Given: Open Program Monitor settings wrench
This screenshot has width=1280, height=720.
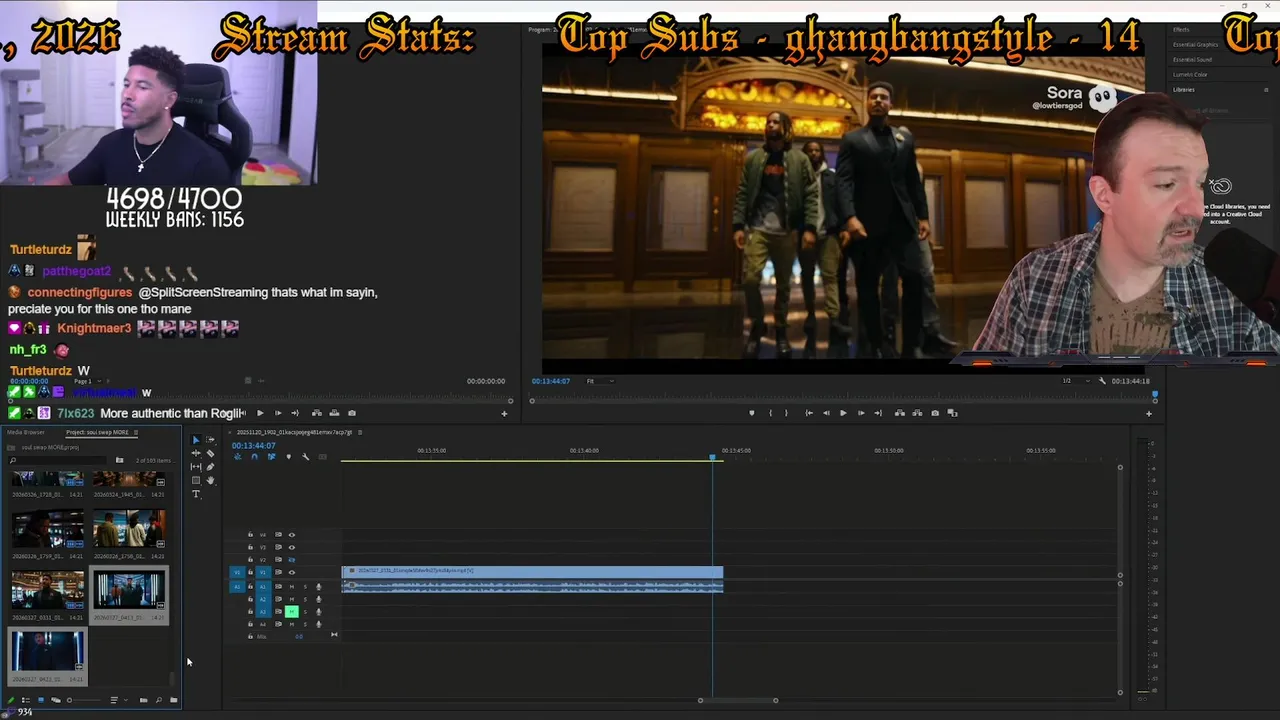Looking at the screenshot, I should 1102,380.
